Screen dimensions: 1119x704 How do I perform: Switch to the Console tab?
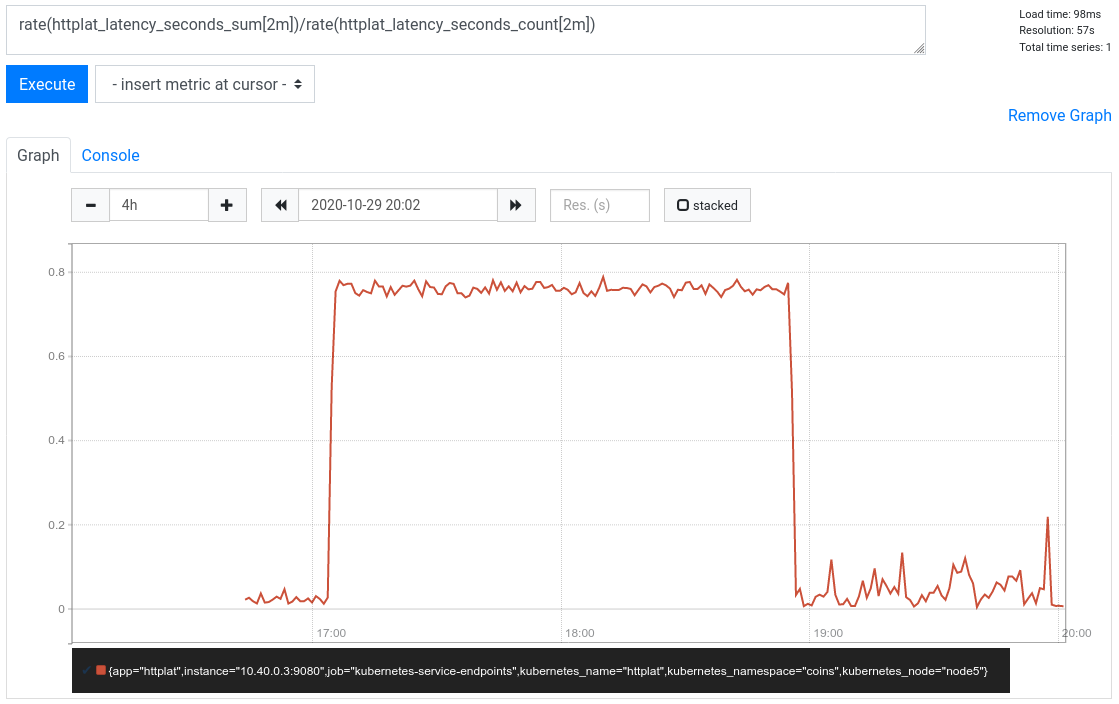point(110,155)
